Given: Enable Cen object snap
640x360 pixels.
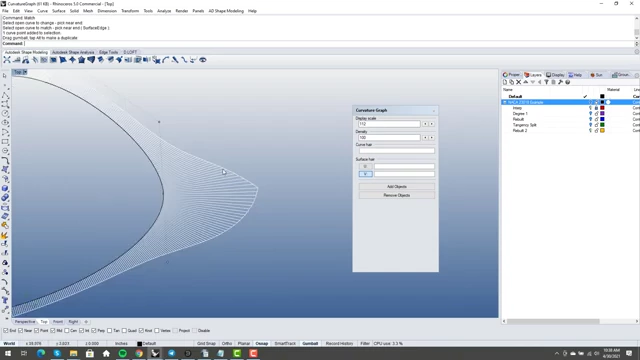Looking at the screenshot, I should point(67,331).
